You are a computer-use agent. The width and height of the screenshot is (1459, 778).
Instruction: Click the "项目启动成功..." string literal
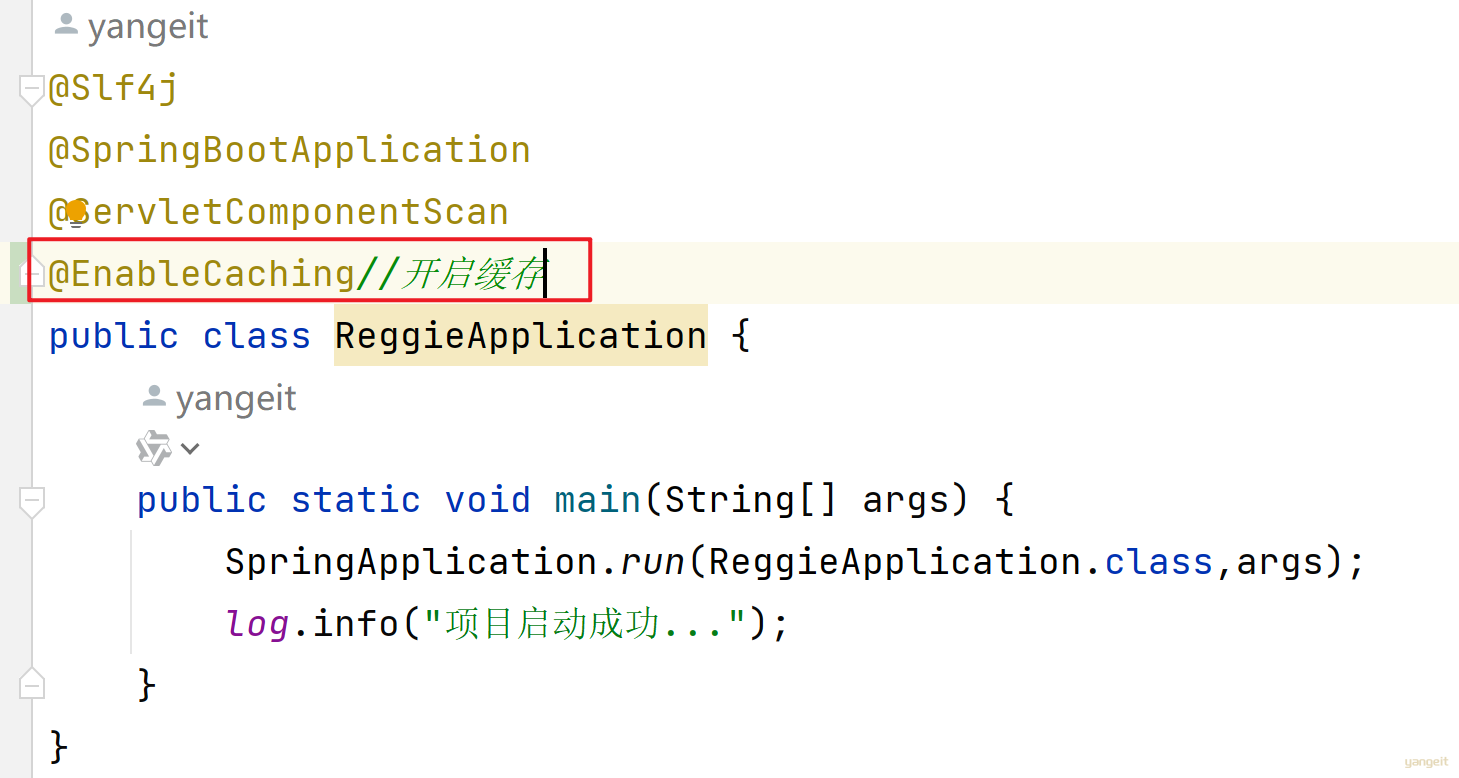(586, 625)
